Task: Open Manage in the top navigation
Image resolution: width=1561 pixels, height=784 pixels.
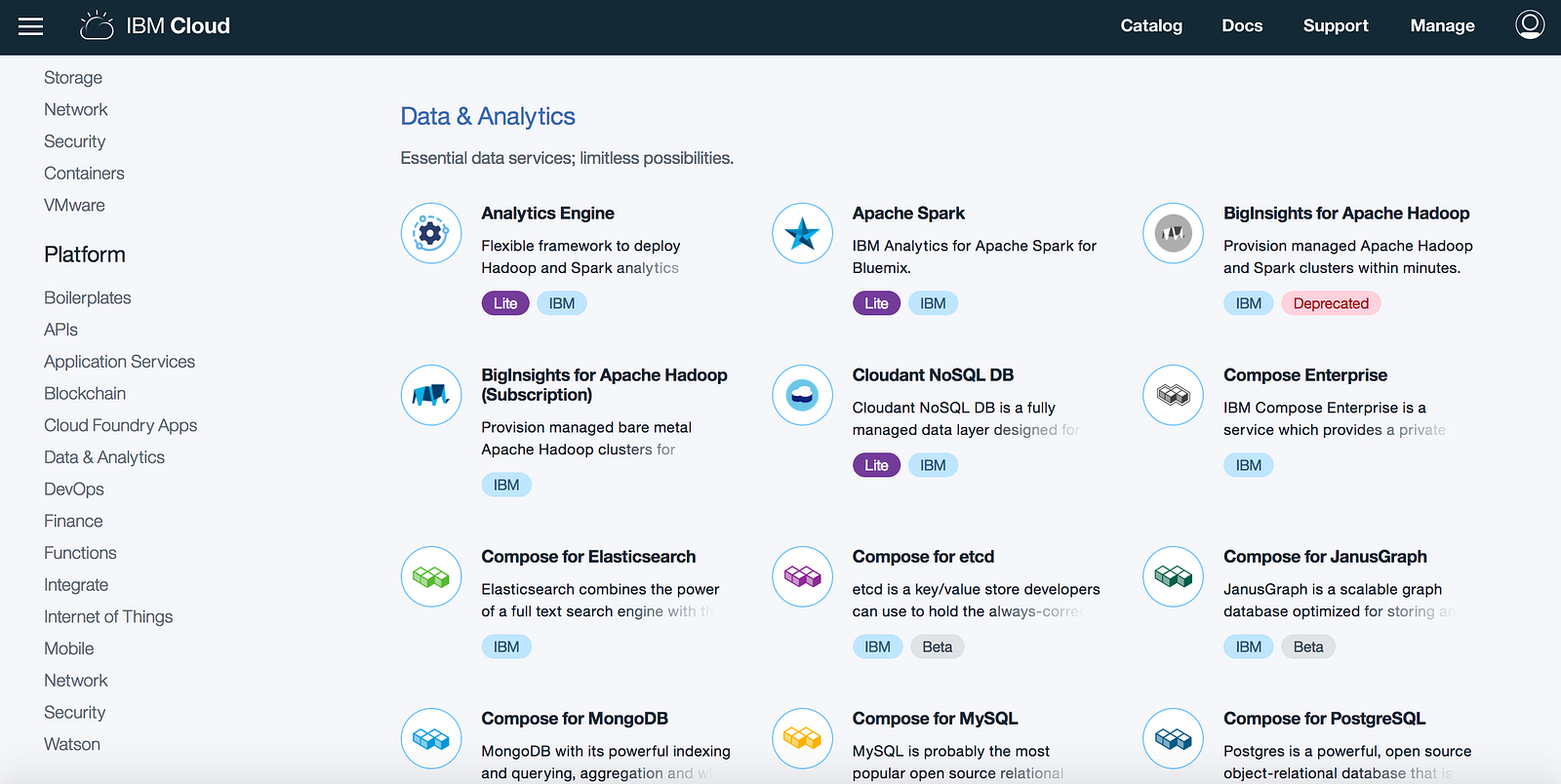Action: pyautogui.click(x=1442, y=26)
